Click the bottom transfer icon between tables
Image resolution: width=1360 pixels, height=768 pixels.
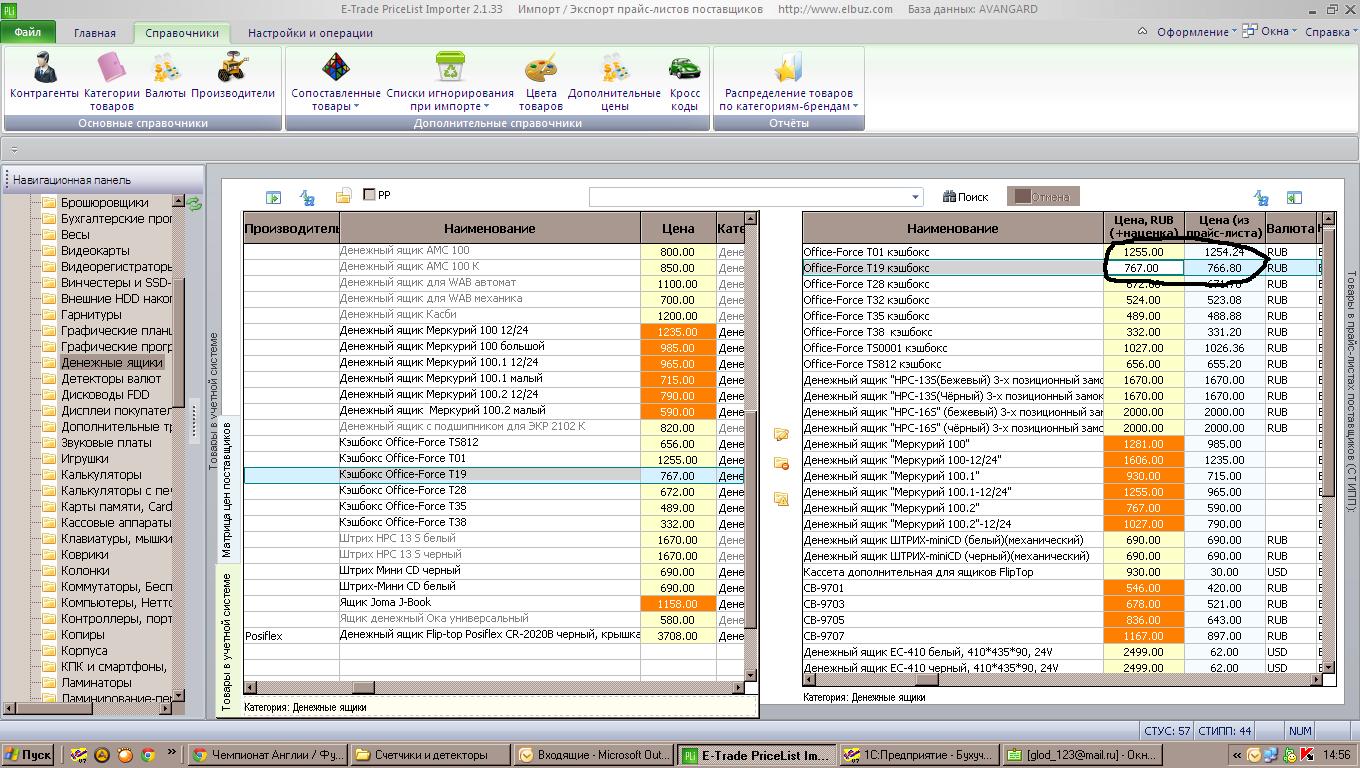781,498
